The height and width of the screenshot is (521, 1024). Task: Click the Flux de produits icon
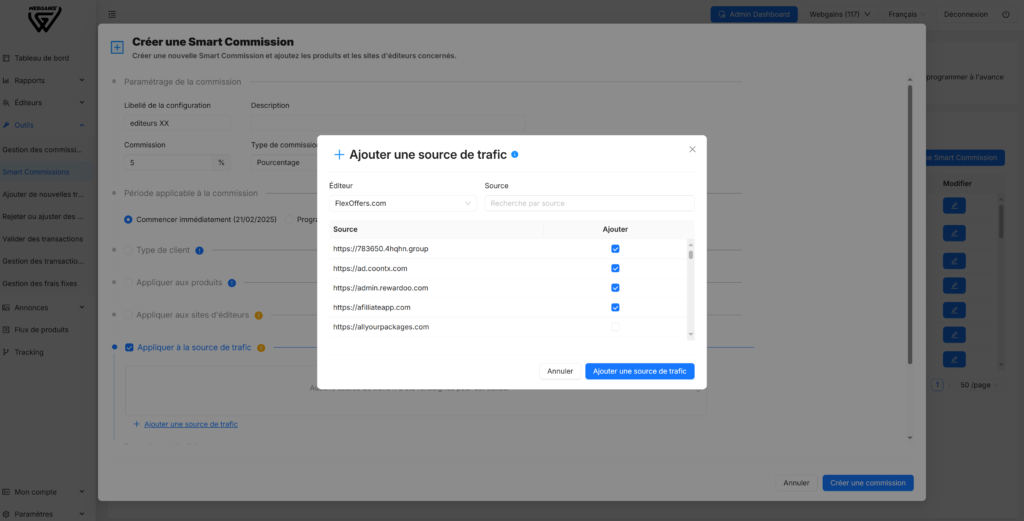[6, 330]
